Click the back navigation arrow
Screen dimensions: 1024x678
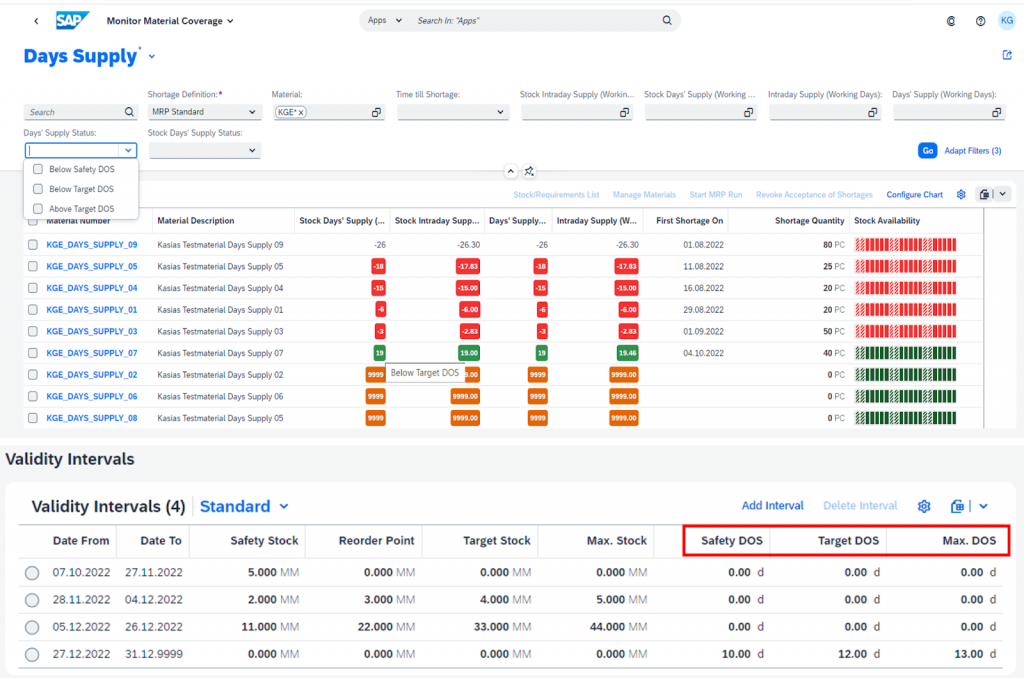37,21
